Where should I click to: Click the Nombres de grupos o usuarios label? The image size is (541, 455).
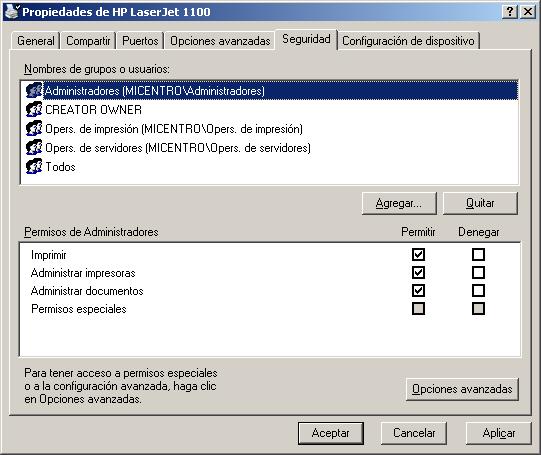[97, 69]
